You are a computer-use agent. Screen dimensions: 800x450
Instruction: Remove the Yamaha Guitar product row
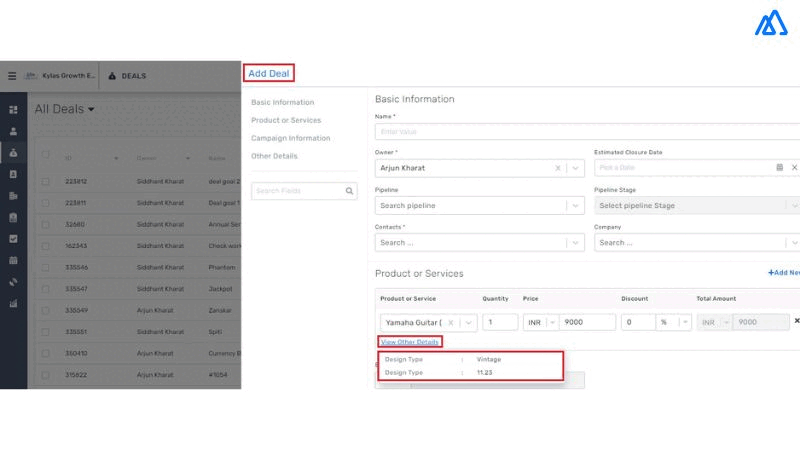tap(796, 321)
